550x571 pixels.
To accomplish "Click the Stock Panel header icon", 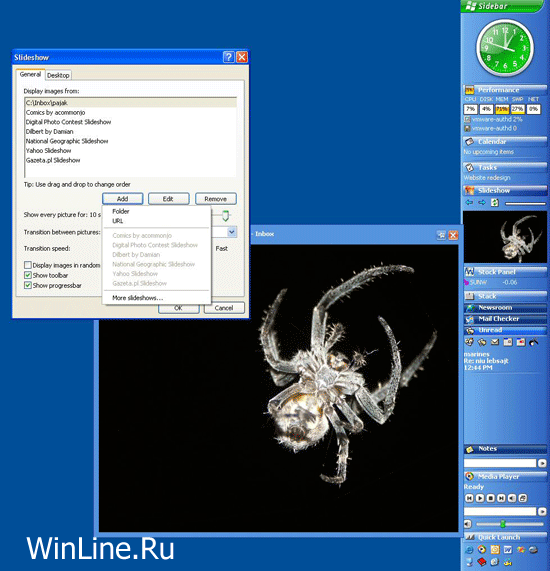I will click(470, 272).
